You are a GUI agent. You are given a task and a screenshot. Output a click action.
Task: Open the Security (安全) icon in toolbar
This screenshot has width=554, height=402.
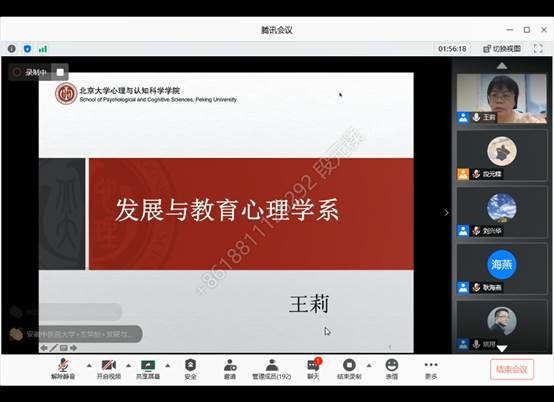pyautogui.click(x=190, y=369)
